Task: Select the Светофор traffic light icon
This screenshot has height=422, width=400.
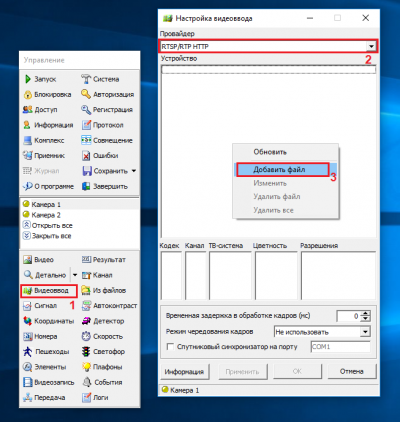Action: click(86, 352)
